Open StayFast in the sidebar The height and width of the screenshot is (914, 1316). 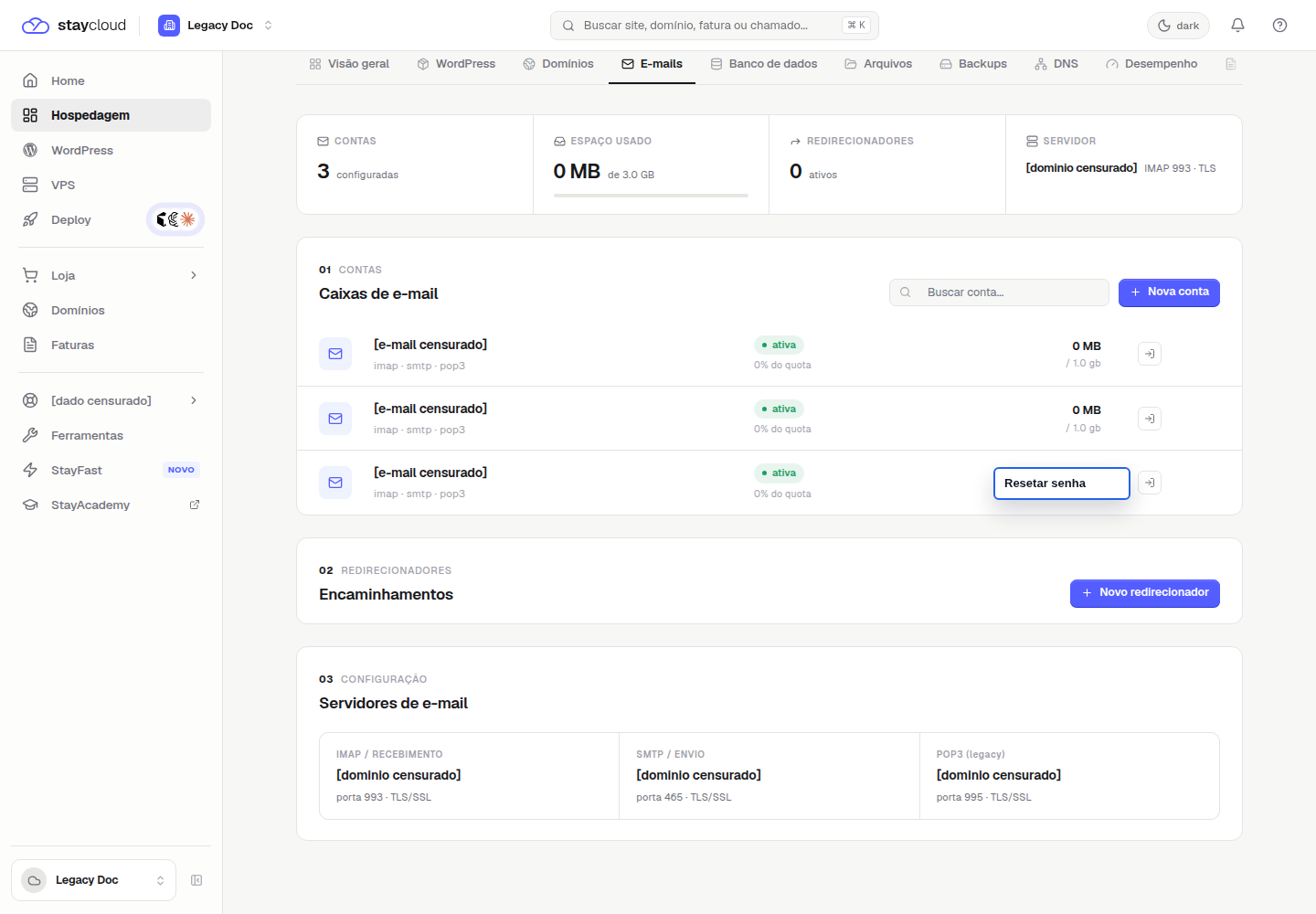(111, 470)
